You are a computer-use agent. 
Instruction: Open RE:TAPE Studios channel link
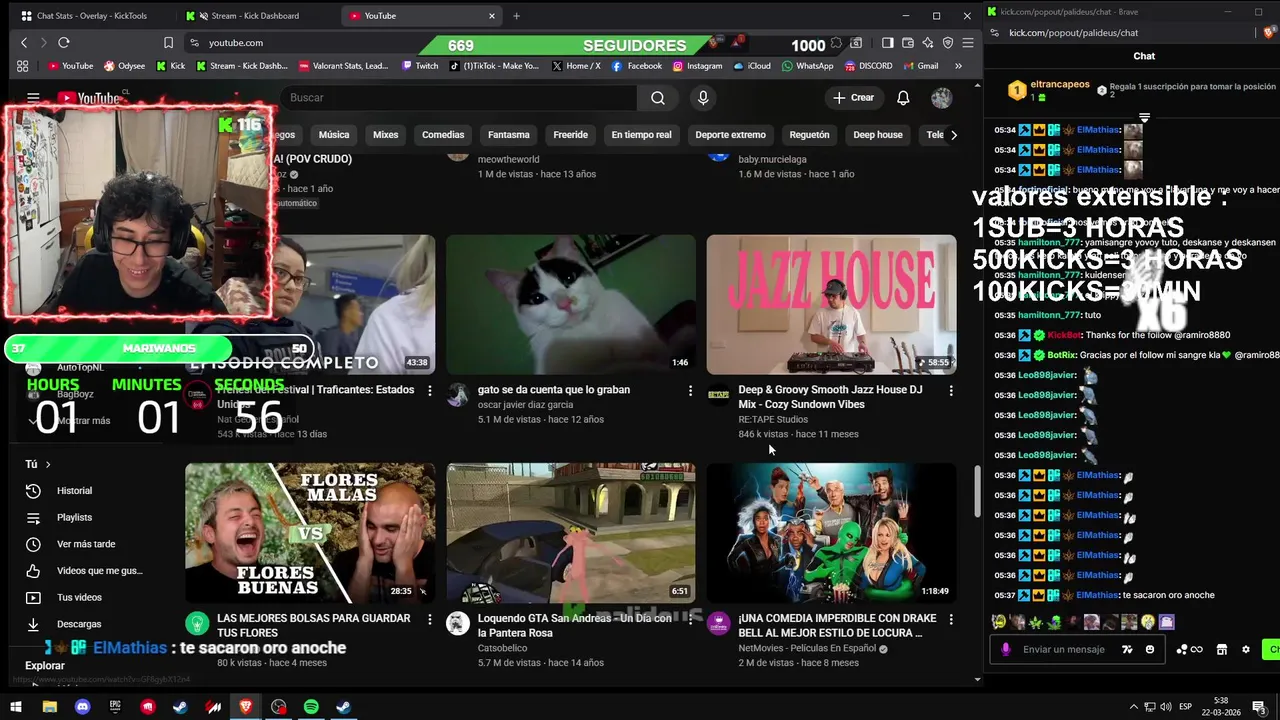point(773,420)
